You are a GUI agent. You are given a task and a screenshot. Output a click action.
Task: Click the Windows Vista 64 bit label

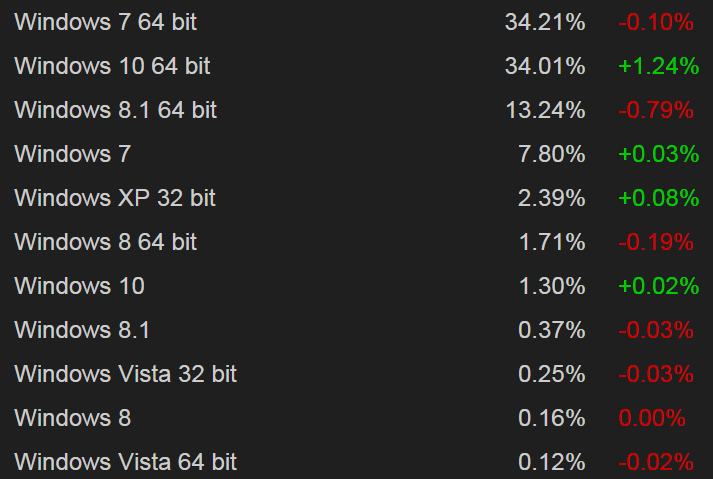[x=126, y=462]
